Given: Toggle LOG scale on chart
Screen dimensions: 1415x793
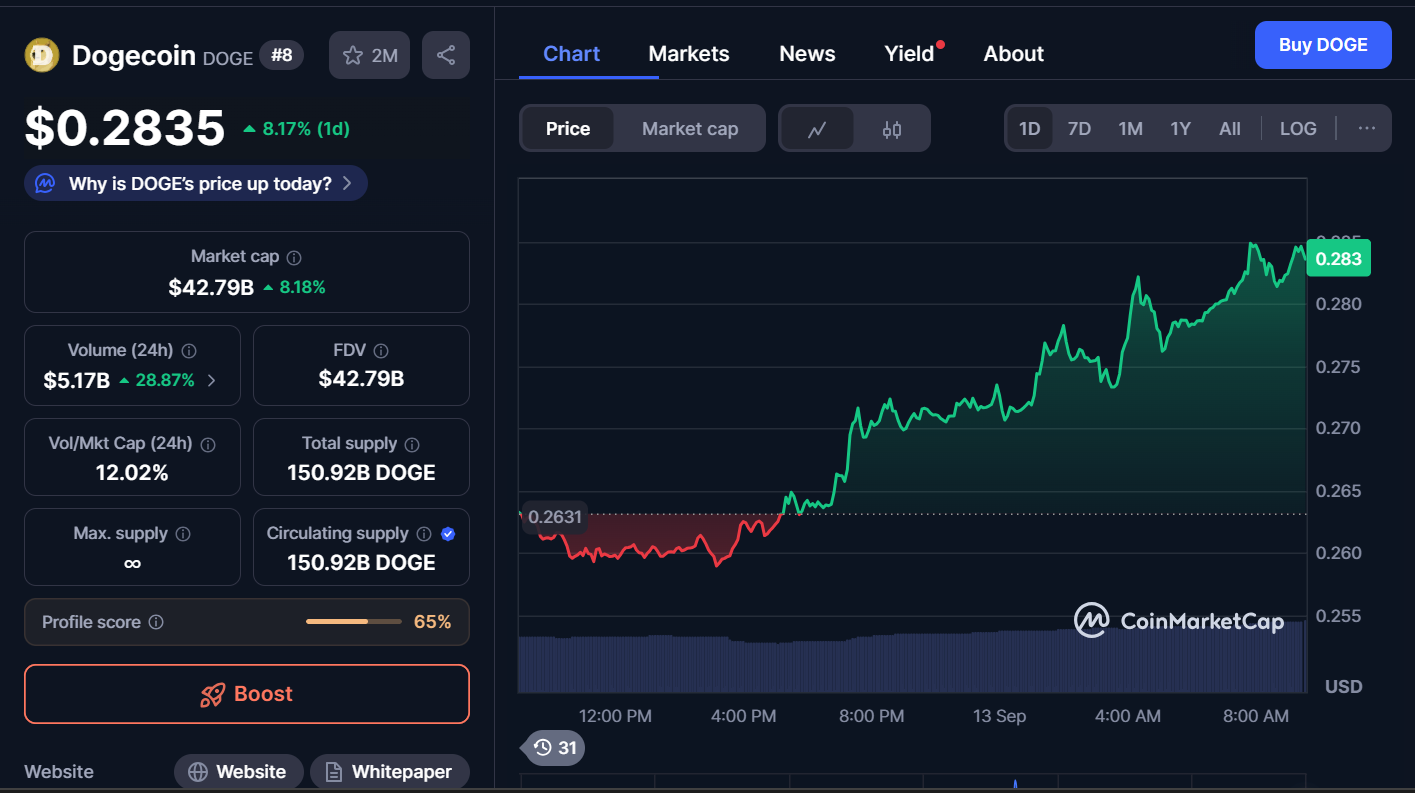Looking at the screenshot, I should click(x=1298, y=128).
